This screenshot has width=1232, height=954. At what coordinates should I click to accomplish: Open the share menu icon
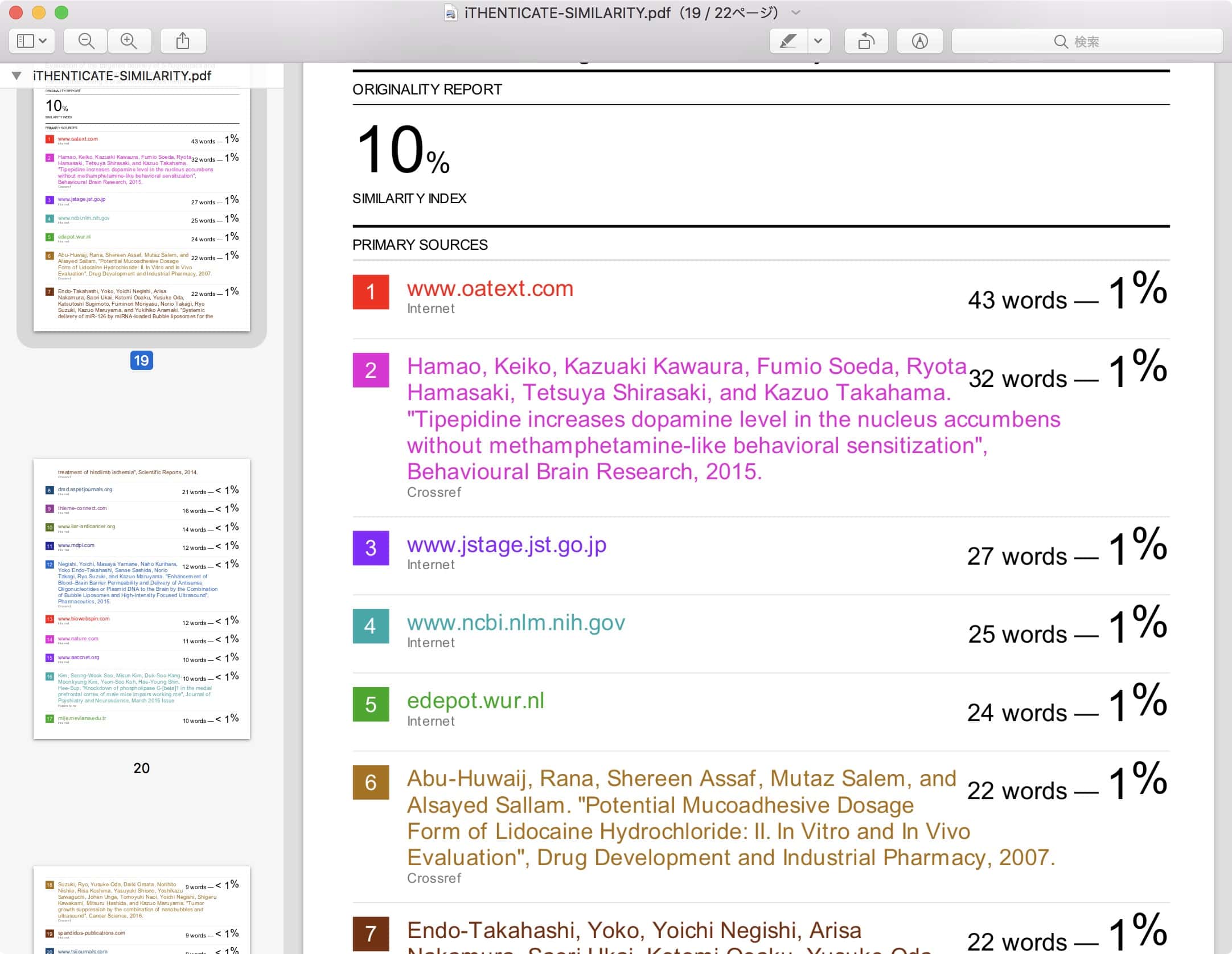click(x=183, y=41)
